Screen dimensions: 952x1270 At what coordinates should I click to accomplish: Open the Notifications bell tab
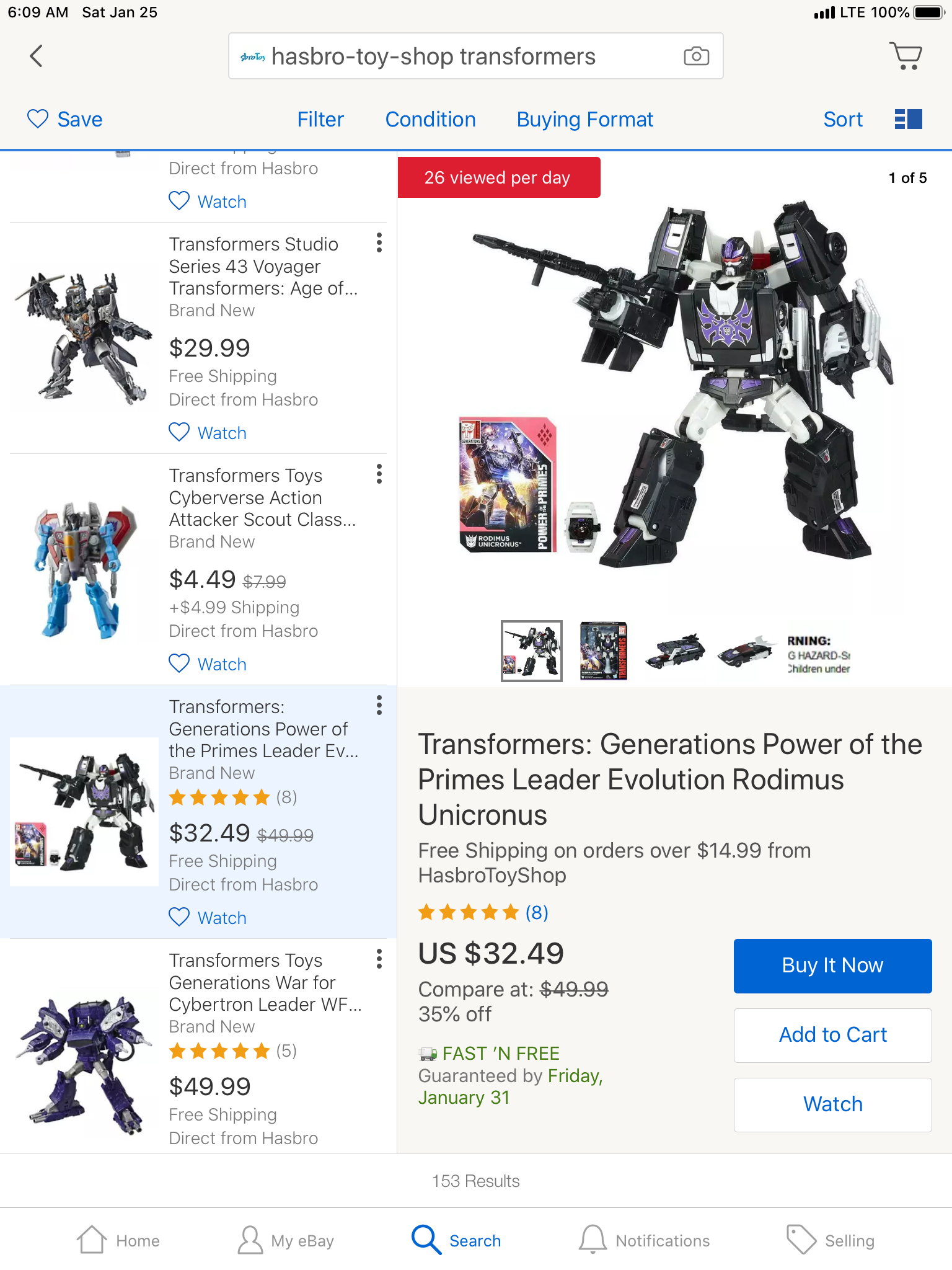pos(645,1240)
